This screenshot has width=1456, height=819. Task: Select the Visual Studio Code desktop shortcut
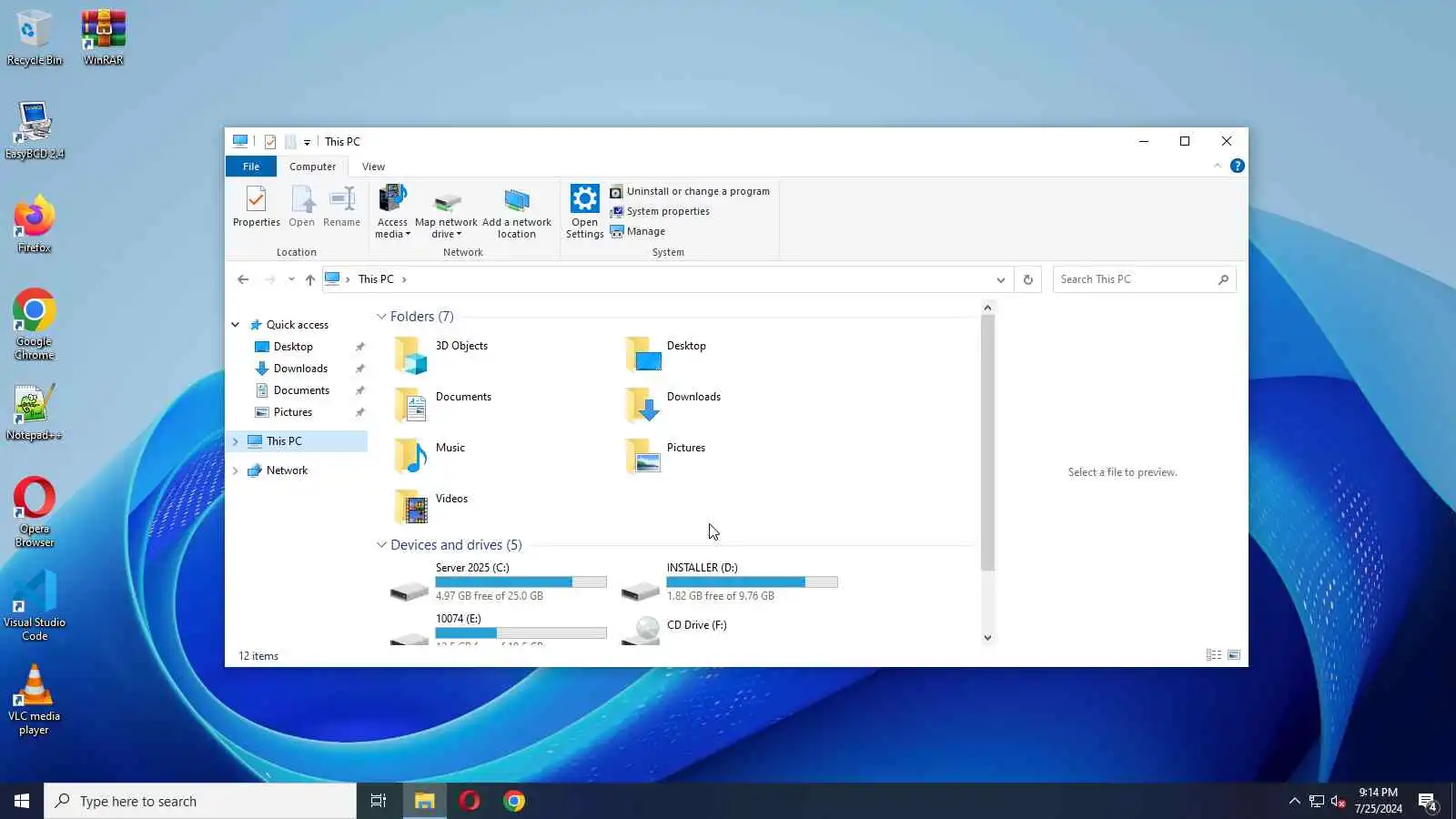35,605
